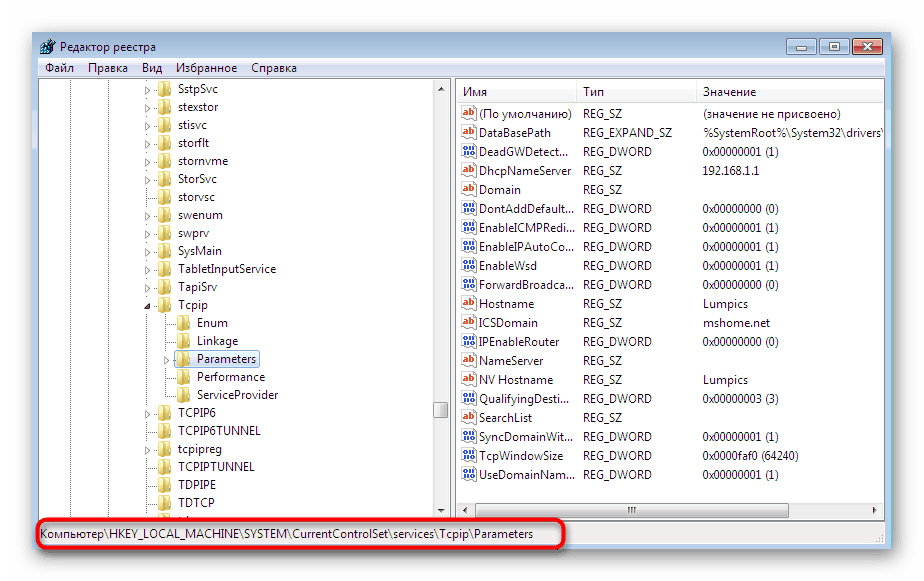Expand the SstpSvc key
This screenshot has height=581, width=924.
click(x=147, y=90)
